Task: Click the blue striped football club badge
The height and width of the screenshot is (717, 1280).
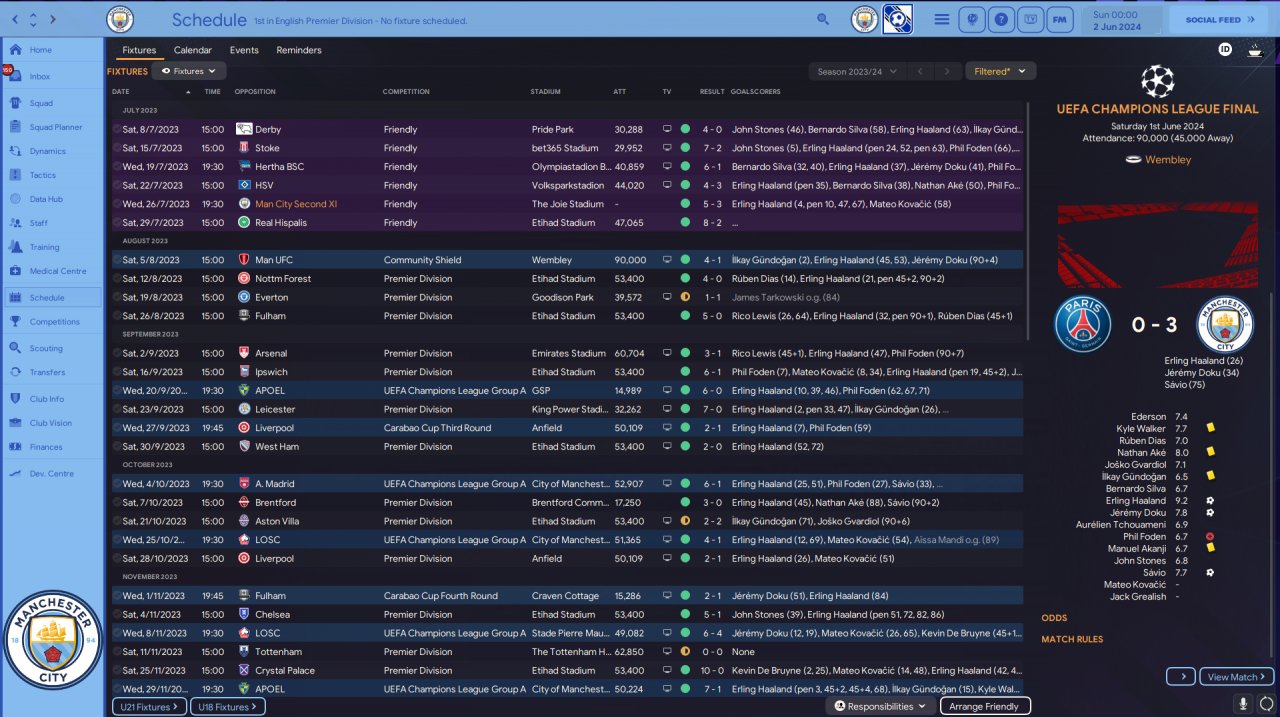Action: (897, 19)
